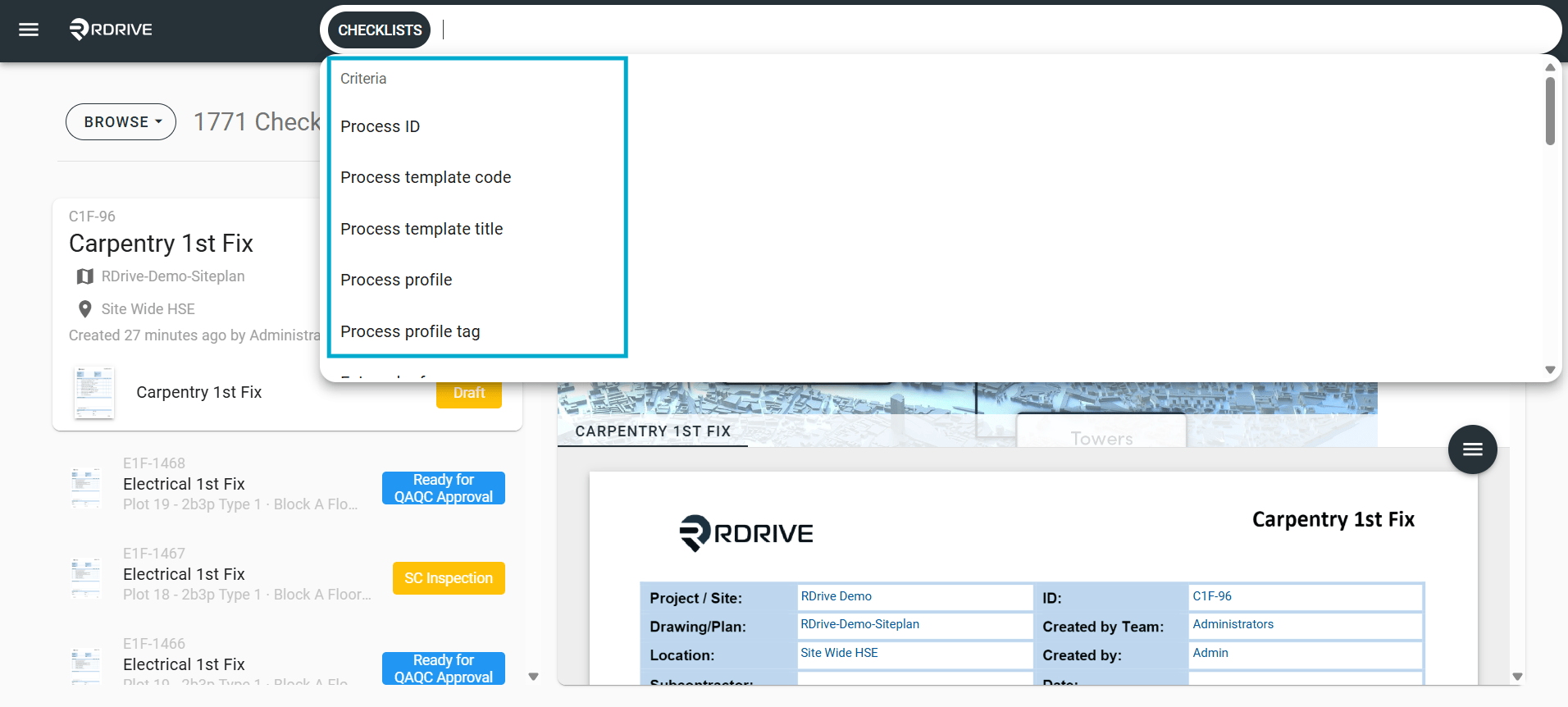Open the hamburger navigation menu
The image size is (1568, 707).
[29, 30]
